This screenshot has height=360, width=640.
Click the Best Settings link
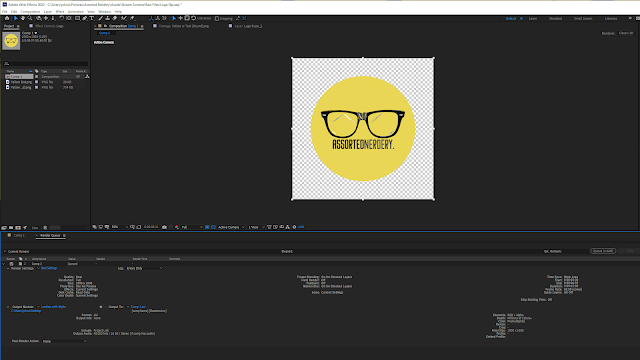(x=49, y=268)
